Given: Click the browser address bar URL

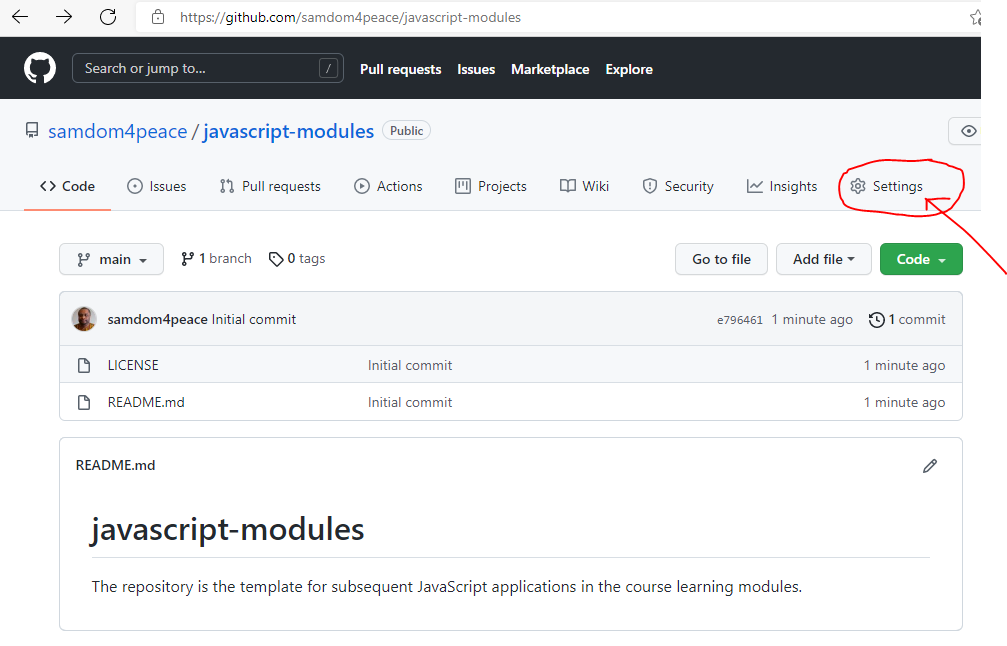Looking at the screenshot, I should (x=350, y=17).
